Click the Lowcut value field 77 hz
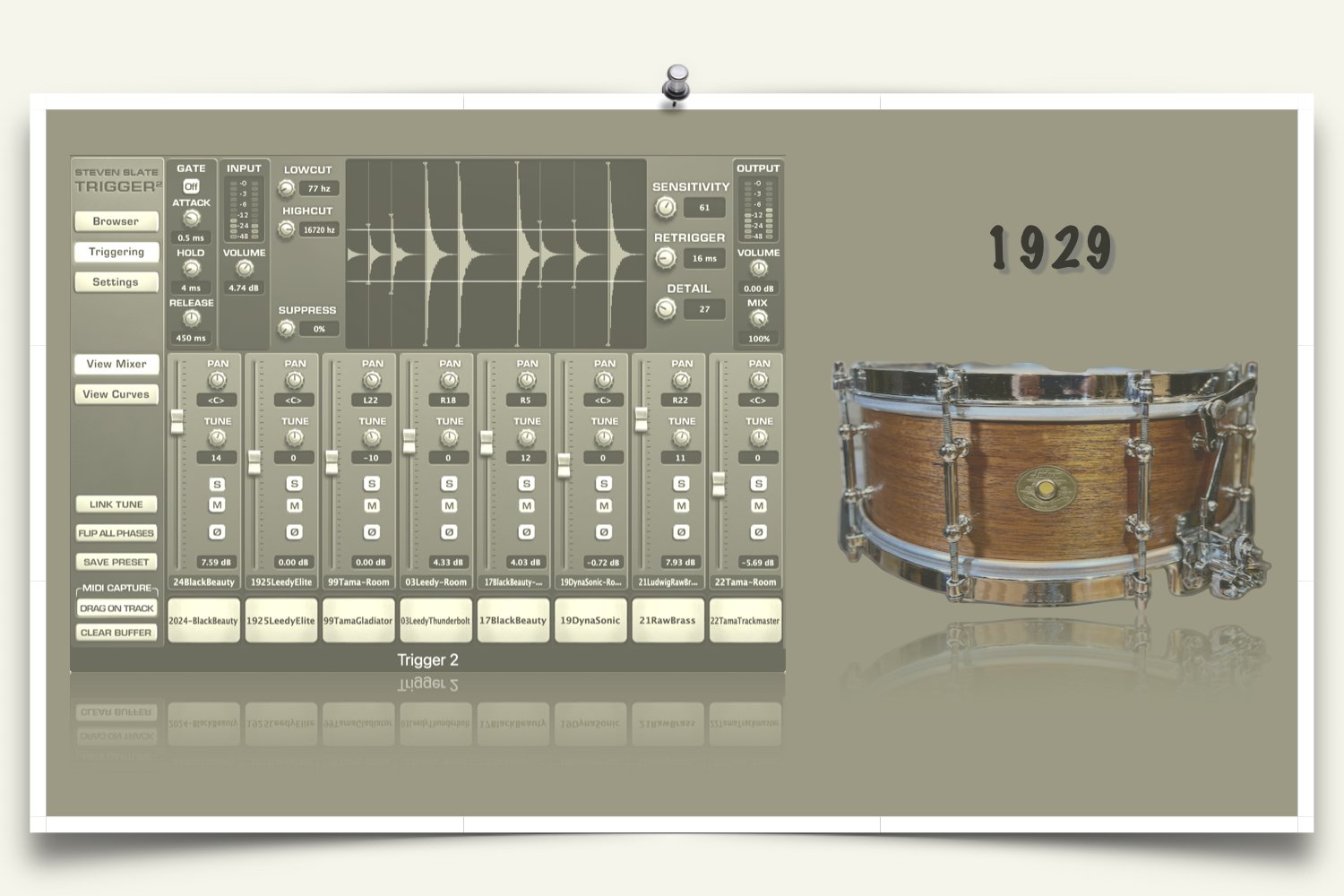 (x=319, y=188)
